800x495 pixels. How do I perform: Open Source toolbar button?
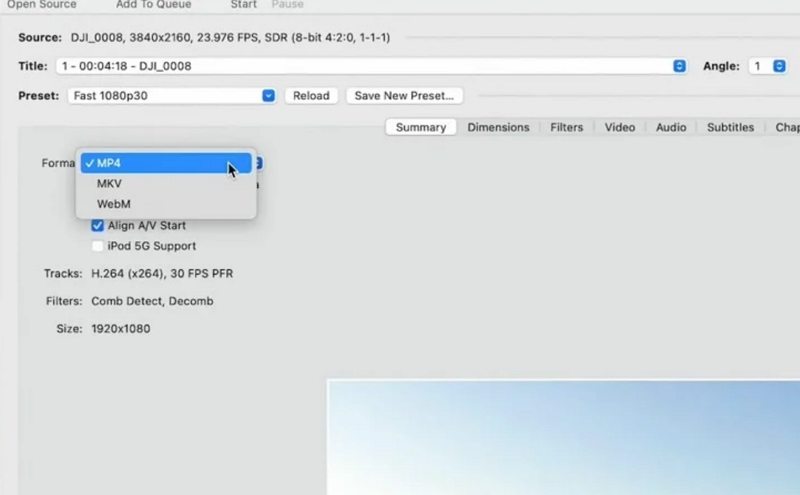[42, 5]
